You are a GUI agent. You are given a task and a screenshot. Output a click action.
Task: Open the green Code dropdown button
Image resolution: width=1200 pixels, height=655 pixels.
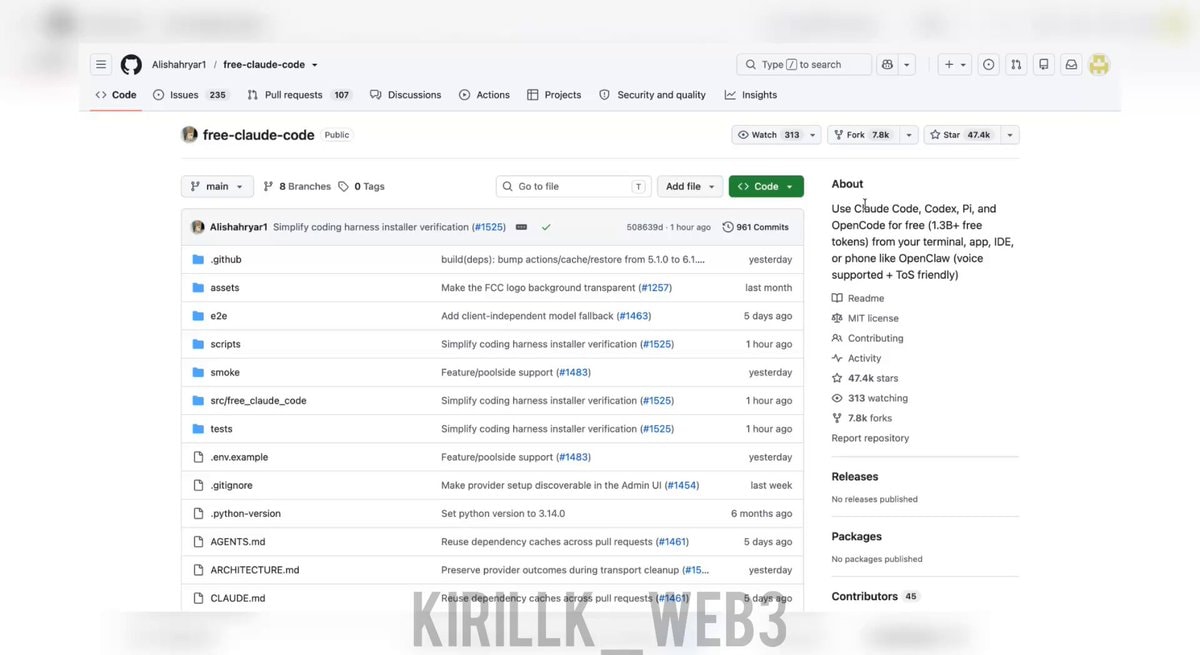(x=766, y=186)
